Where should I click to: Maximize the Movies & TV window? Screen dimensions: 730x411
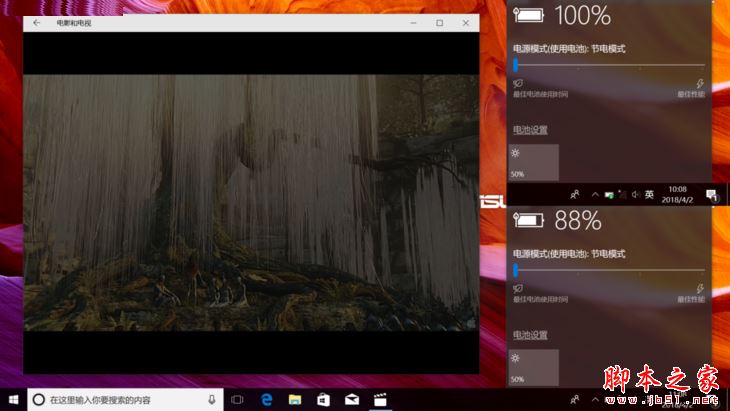tap(439, 23)
